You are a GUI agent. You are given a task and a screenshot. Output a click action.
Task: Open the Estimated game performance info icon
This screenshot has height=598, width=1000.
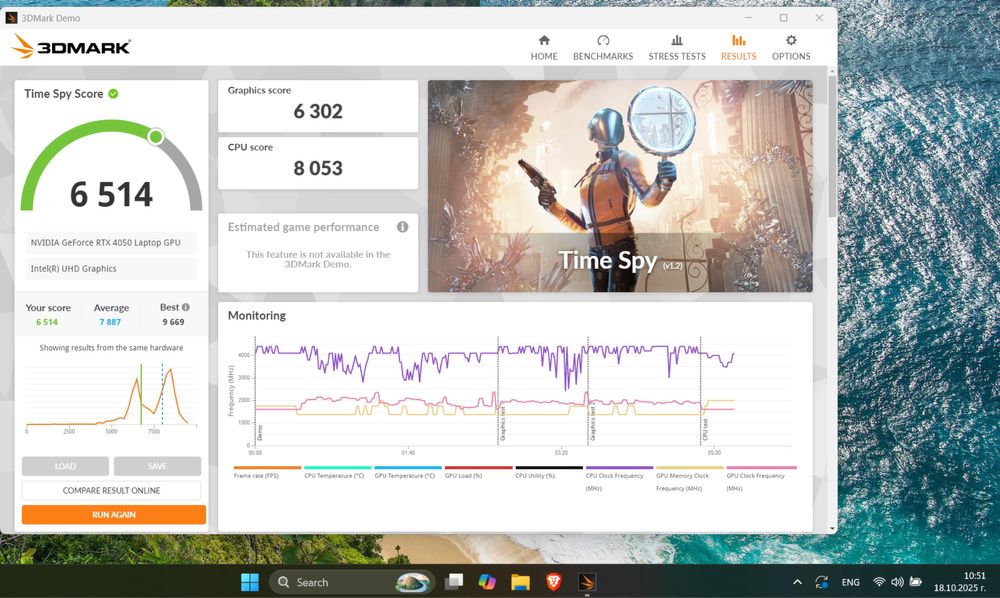point(402,227)
